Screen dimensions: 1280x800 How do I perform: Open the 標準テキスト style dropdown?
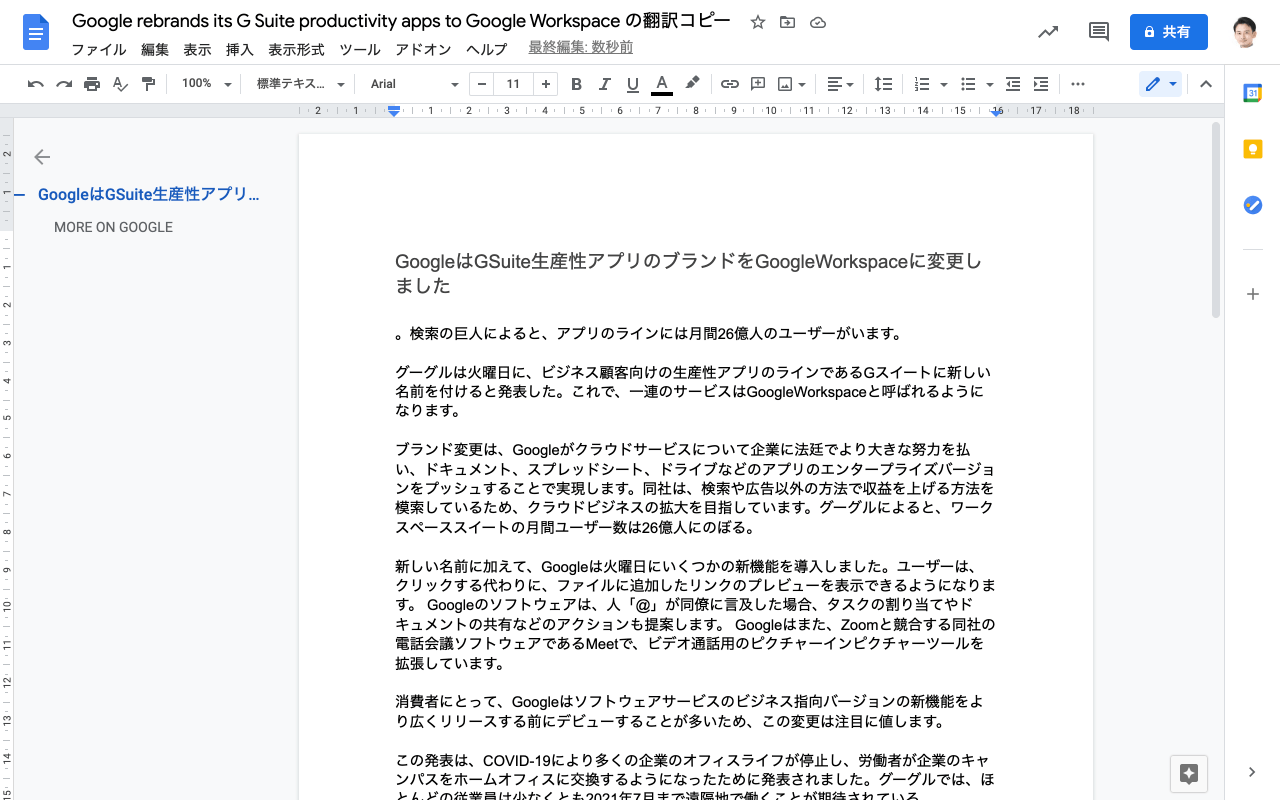(300, 84)
